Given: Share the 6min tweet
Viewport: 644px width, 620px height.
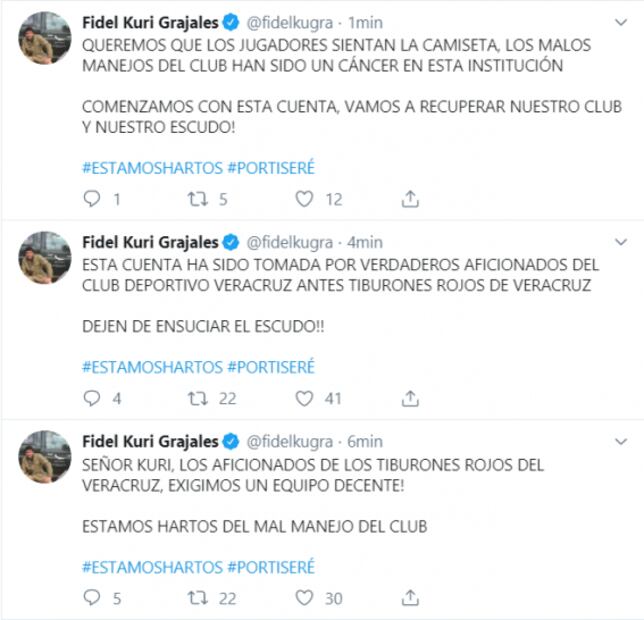Looking at the screenshot, I should click(410, 598).
